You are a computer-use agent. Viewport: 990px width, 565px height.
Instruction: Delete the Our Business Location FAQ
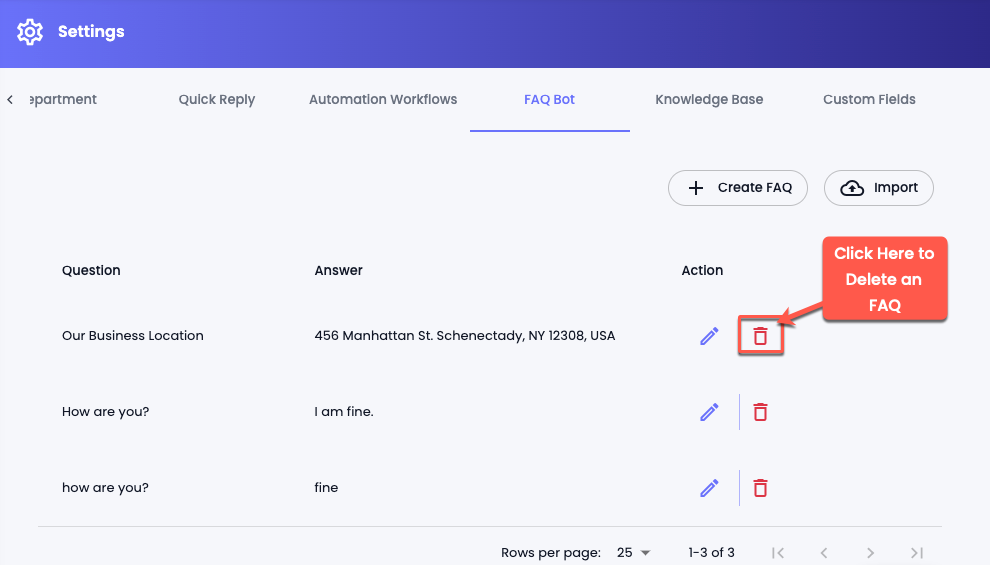coord(760,336)
